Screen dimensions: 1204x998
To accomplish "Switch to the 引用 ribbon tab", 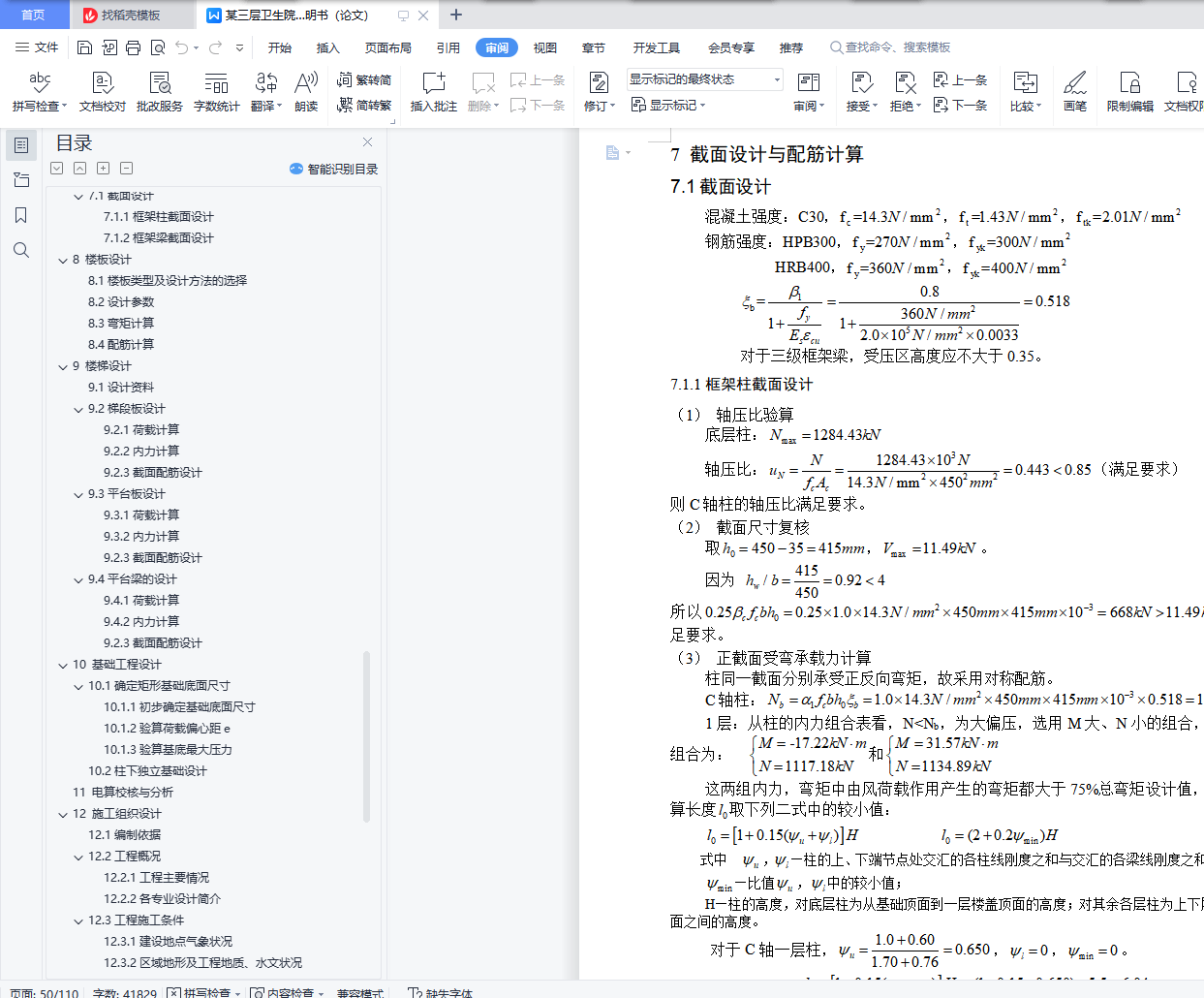I will pos(448,47).
